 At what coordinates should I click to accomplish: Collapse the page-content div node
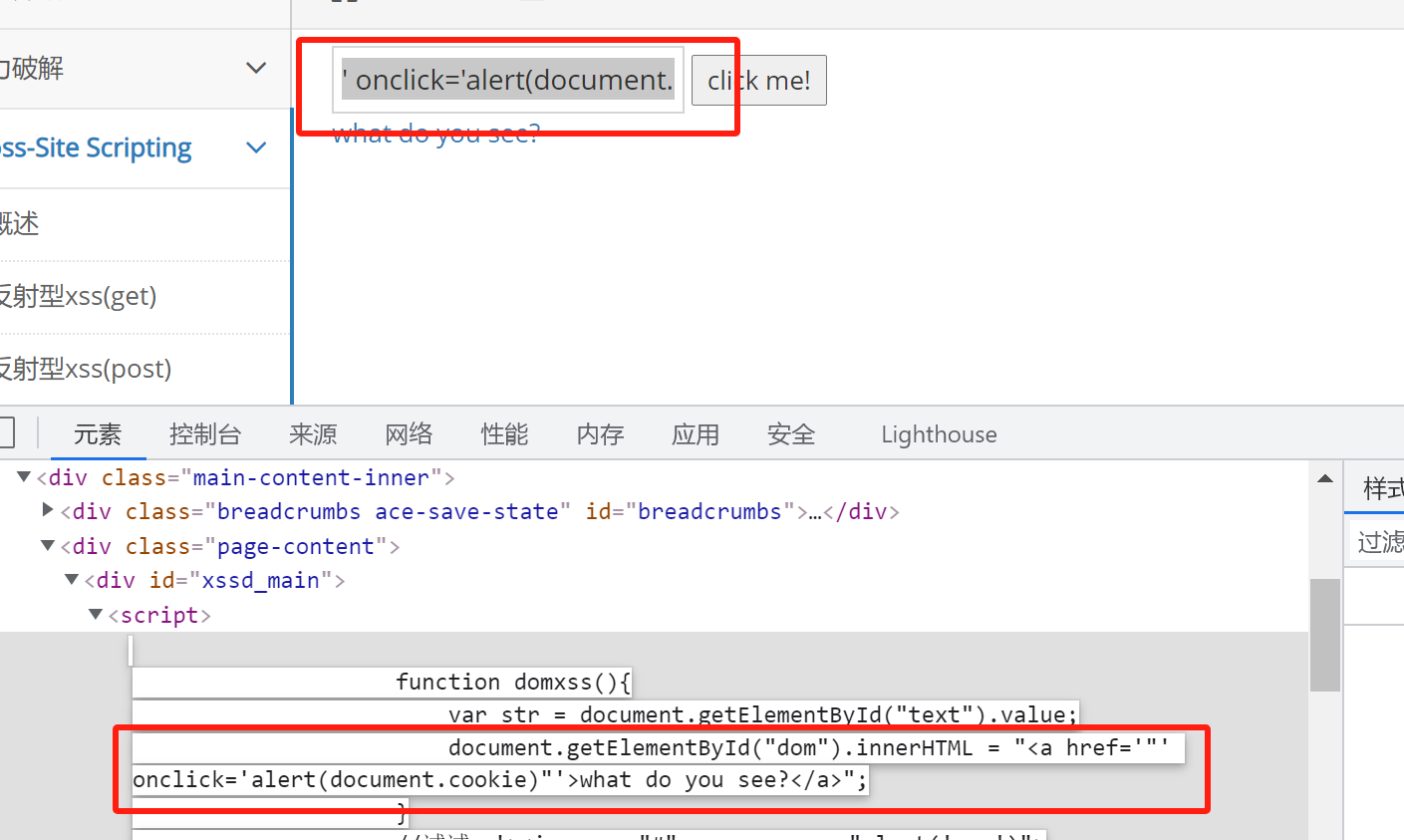pyautogui.click(x=48, y=546)
